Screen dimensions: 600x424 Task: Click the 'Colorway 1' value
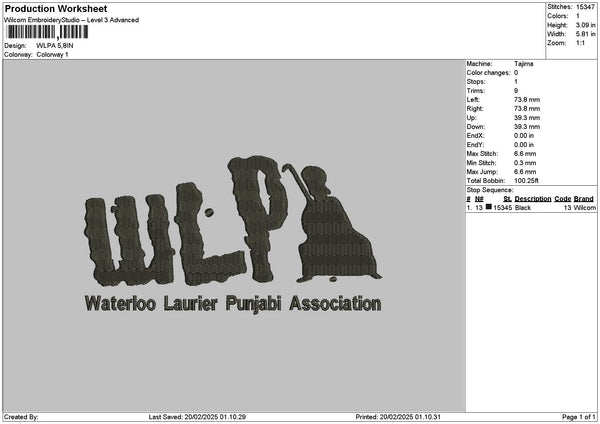click(x=52, y=55)
